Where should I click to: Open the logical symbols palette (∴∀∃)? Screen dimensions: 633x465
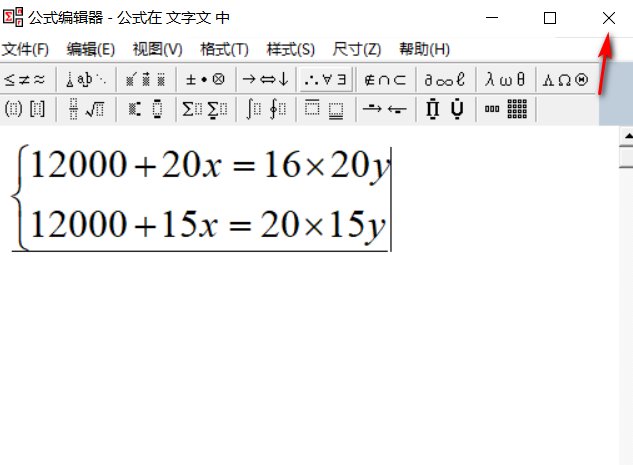[x=325, y=80]
